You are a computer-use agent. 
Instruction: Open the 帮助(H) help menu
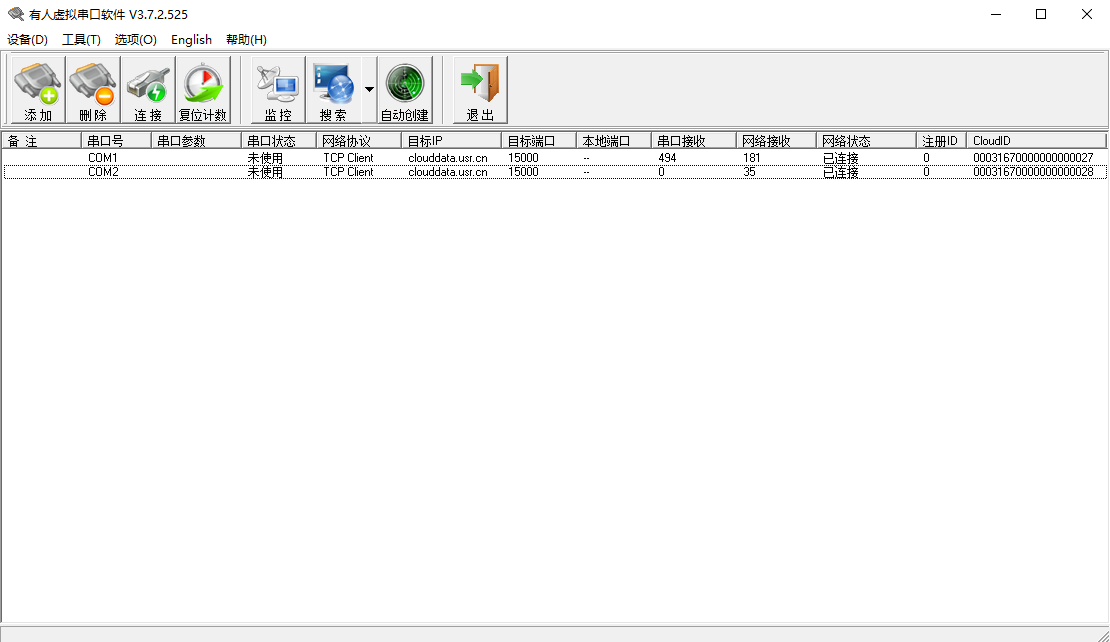tap(246, 40)
